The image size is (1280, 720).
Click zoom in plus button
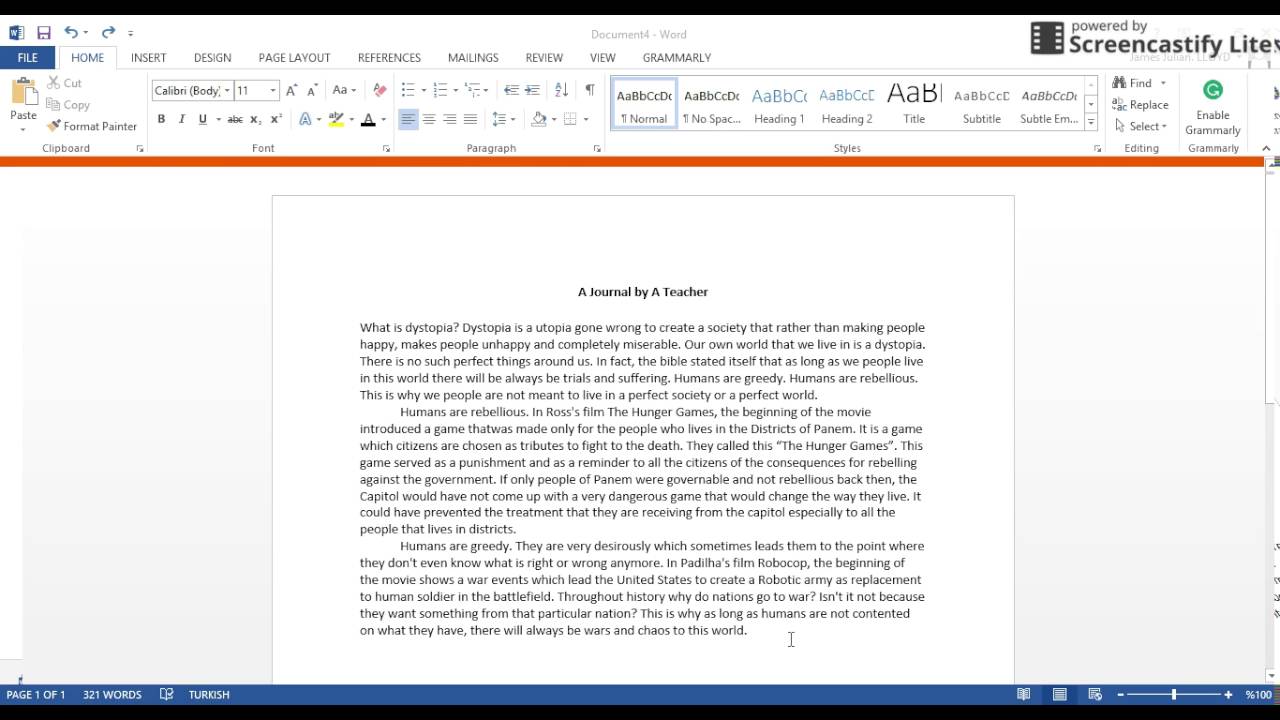click(1228, 694)
